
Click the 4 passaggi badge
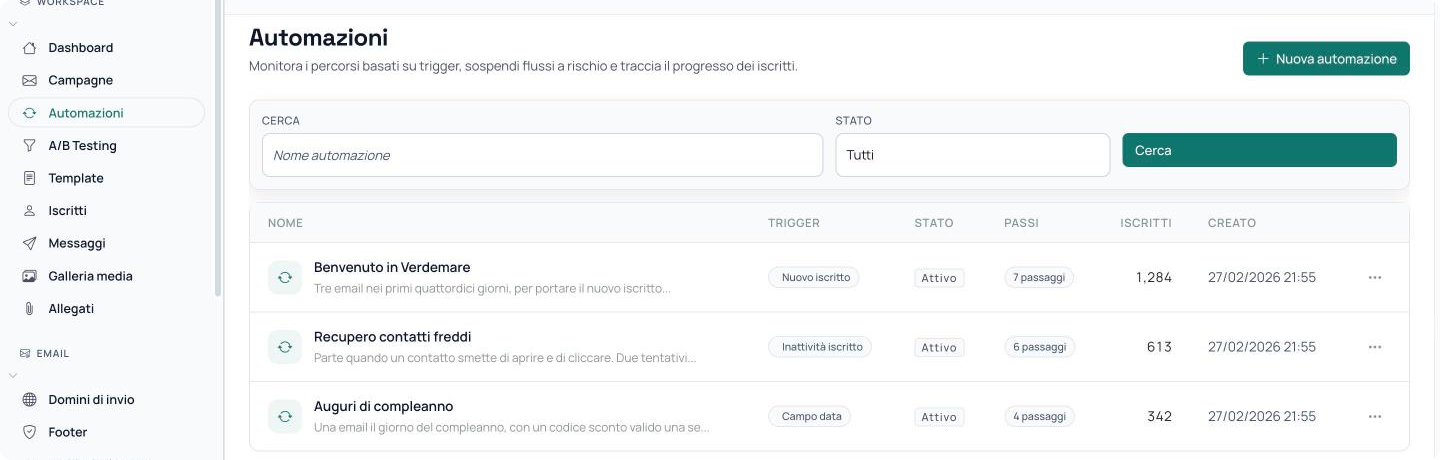1039,416
